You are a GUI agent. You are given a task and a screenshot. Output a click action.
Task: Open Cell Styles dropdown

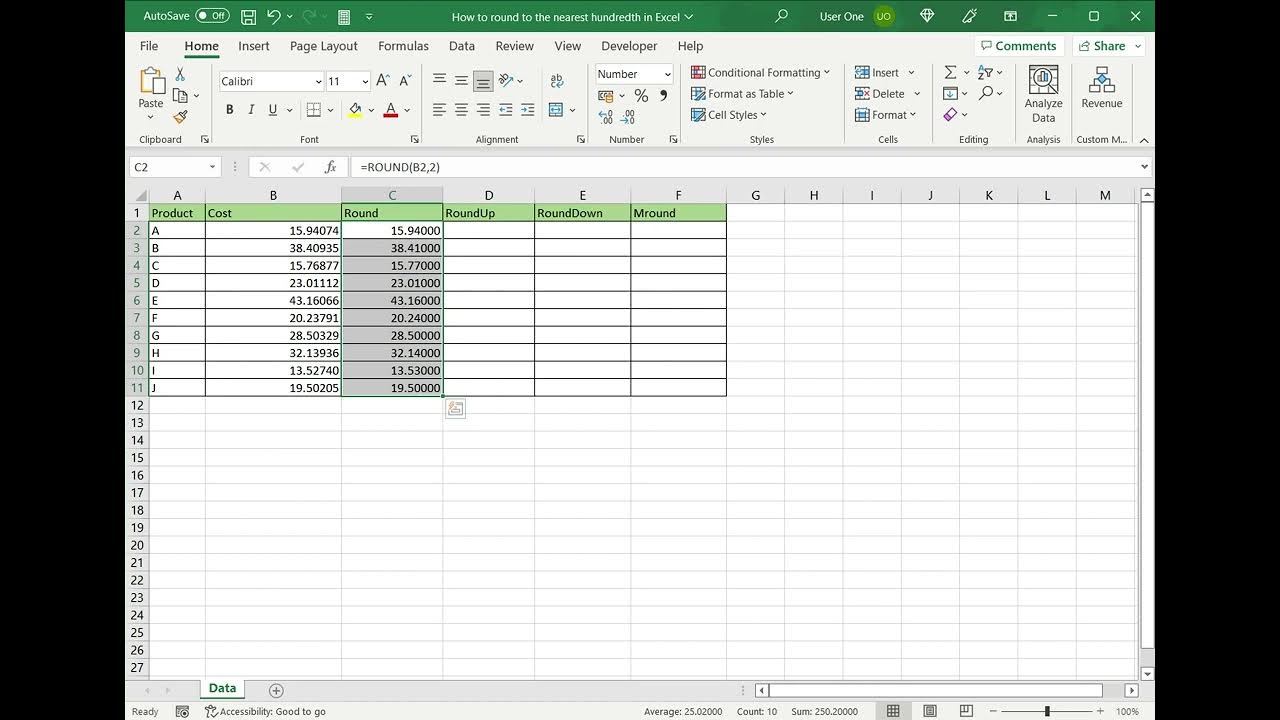tap(730, 115)
